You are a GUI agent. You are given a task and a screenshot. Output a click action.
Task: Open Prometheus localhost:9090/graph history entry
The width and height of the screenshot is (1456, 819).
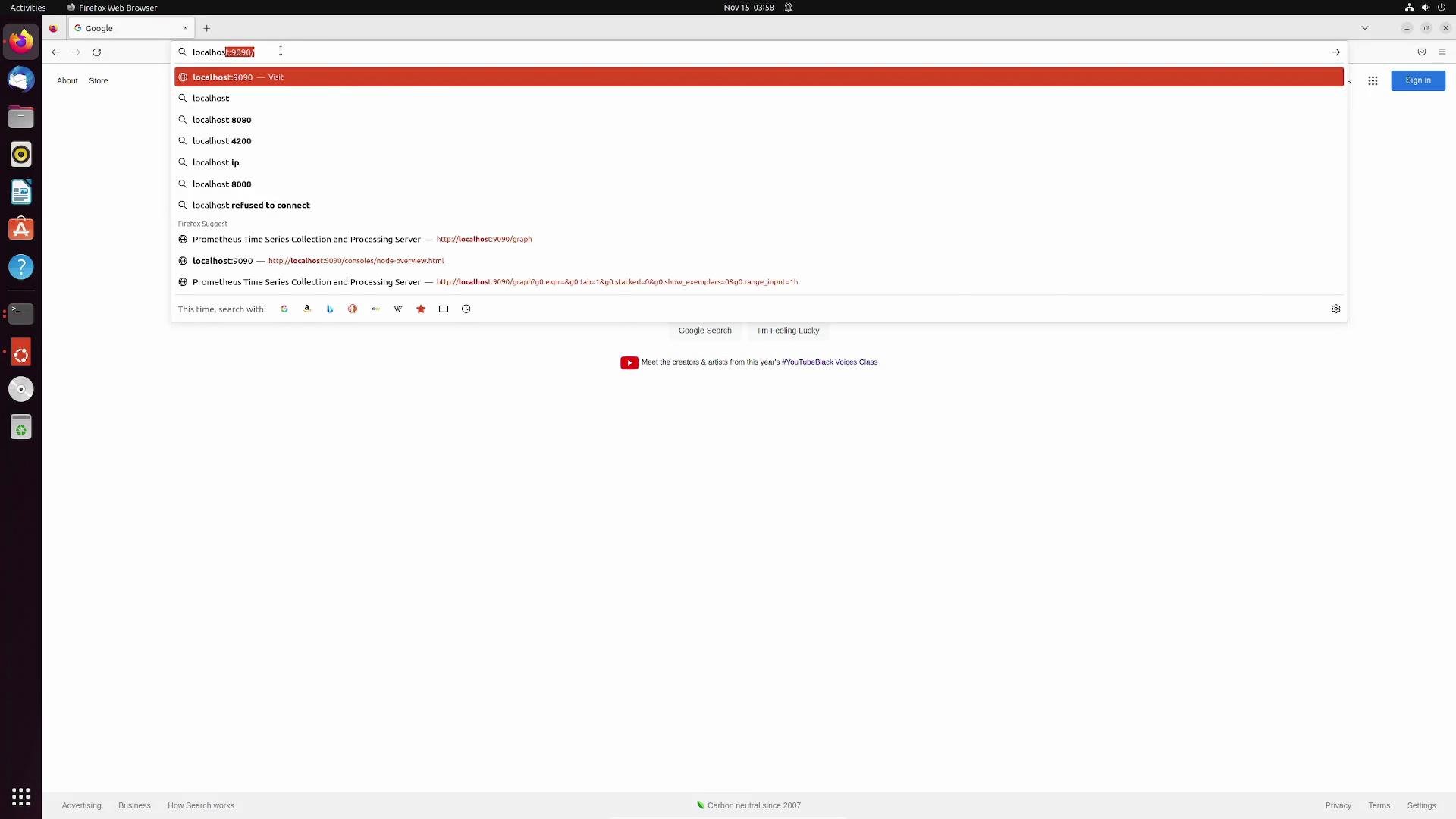pos(759,239)
